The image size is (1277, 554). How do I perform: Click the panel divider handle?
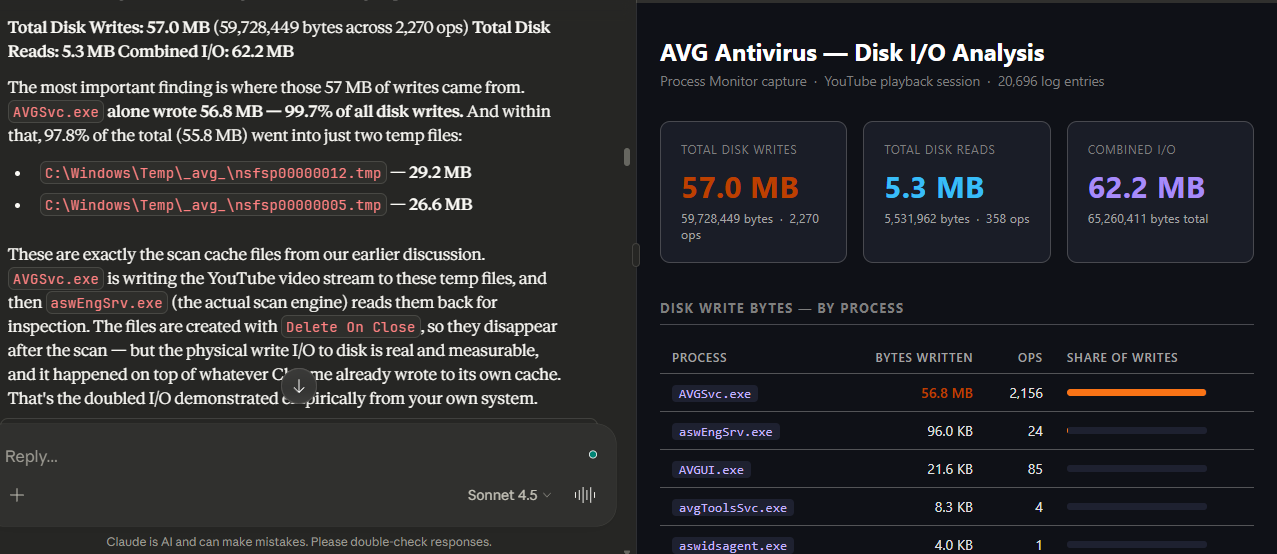point(635,256)
